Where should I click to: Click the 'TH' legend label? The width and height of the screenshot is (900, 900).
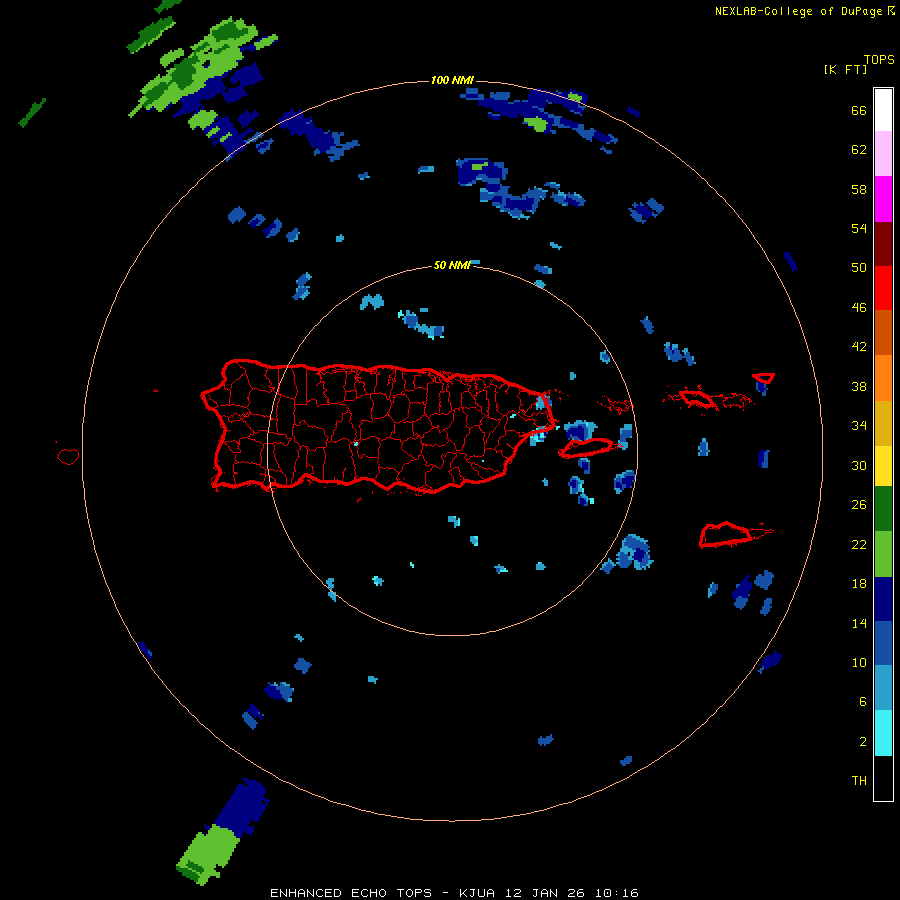click(x=859, y=781)
